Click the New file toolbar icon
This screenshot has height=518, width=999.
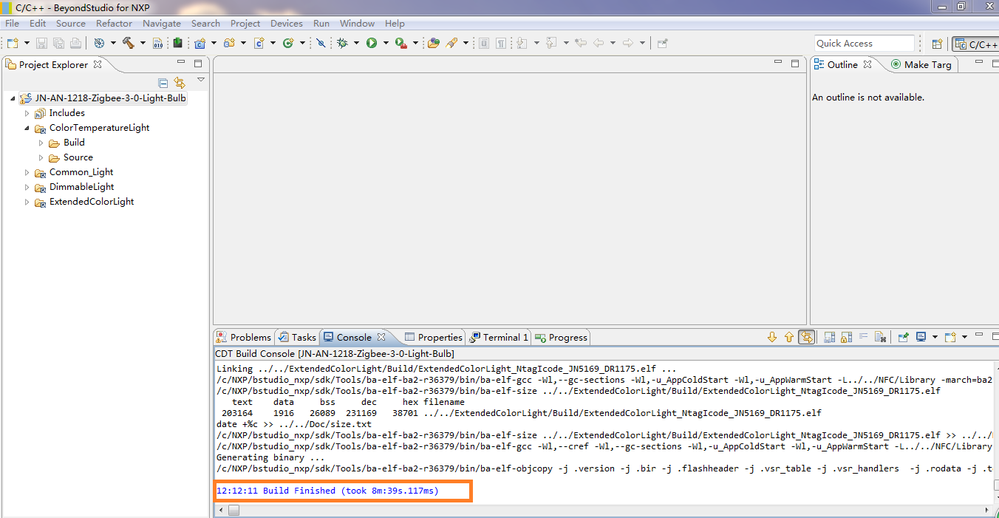(13, 43)
